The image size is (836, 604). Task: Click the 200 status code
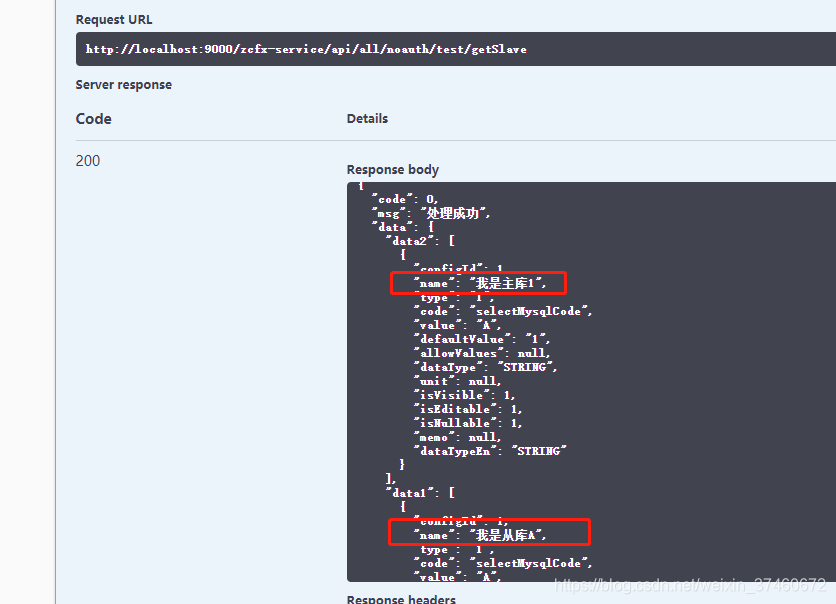(88, 160)
